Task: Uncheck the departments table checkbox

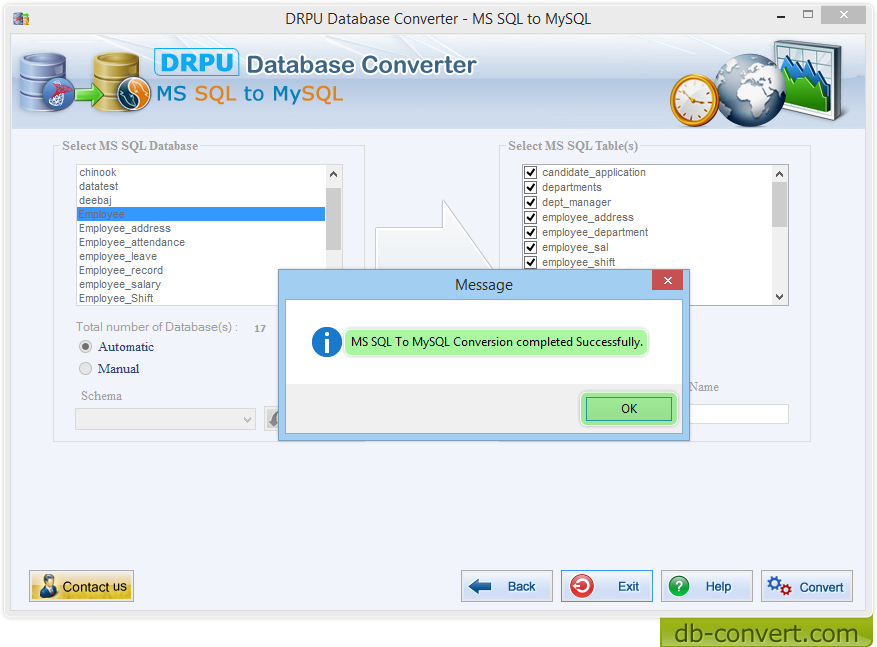Action: tap(531, 187)
